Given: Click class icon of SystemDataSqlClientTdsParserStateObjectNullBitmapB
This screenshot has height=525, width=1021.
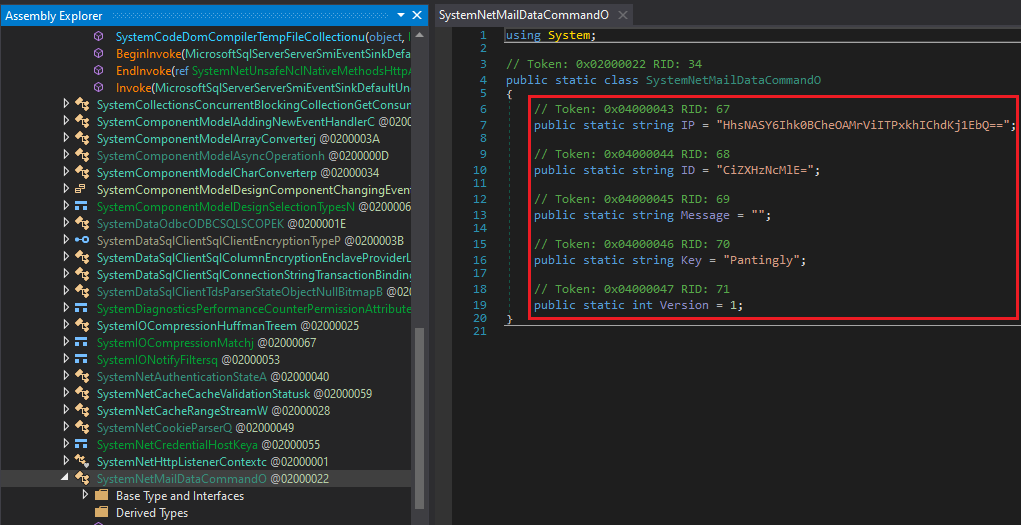Looking at the screenshot, I should (82, 291).
